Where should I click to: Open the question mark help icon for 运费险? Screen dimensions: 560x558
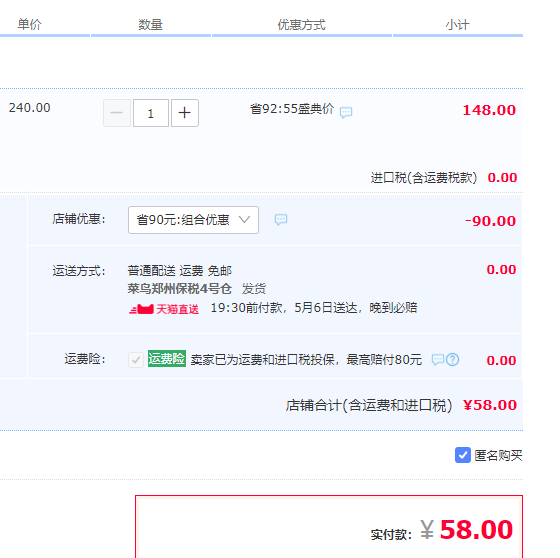(452, 359)
